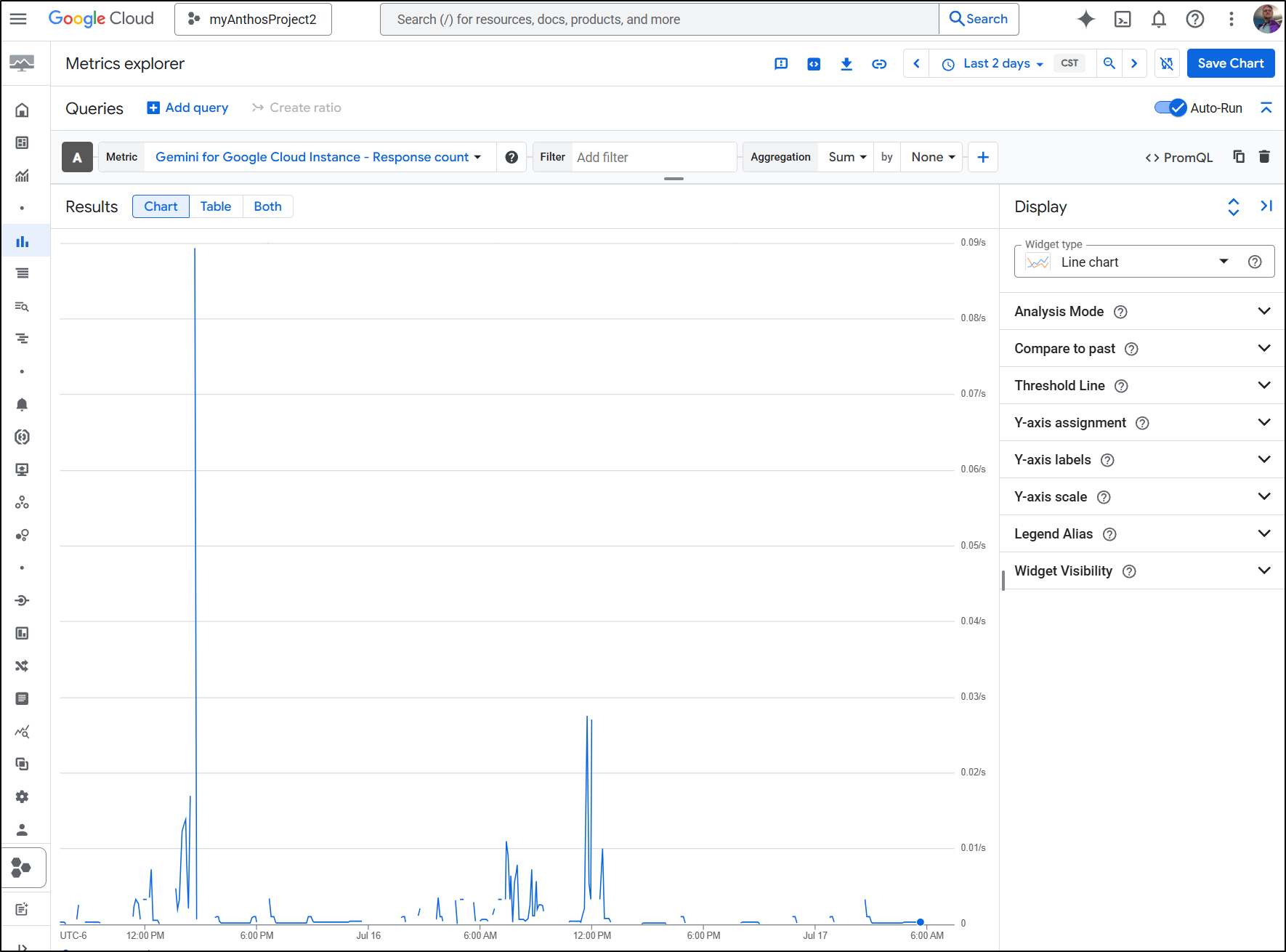Open the three-dot more options menu

[x=1231, y=19]
